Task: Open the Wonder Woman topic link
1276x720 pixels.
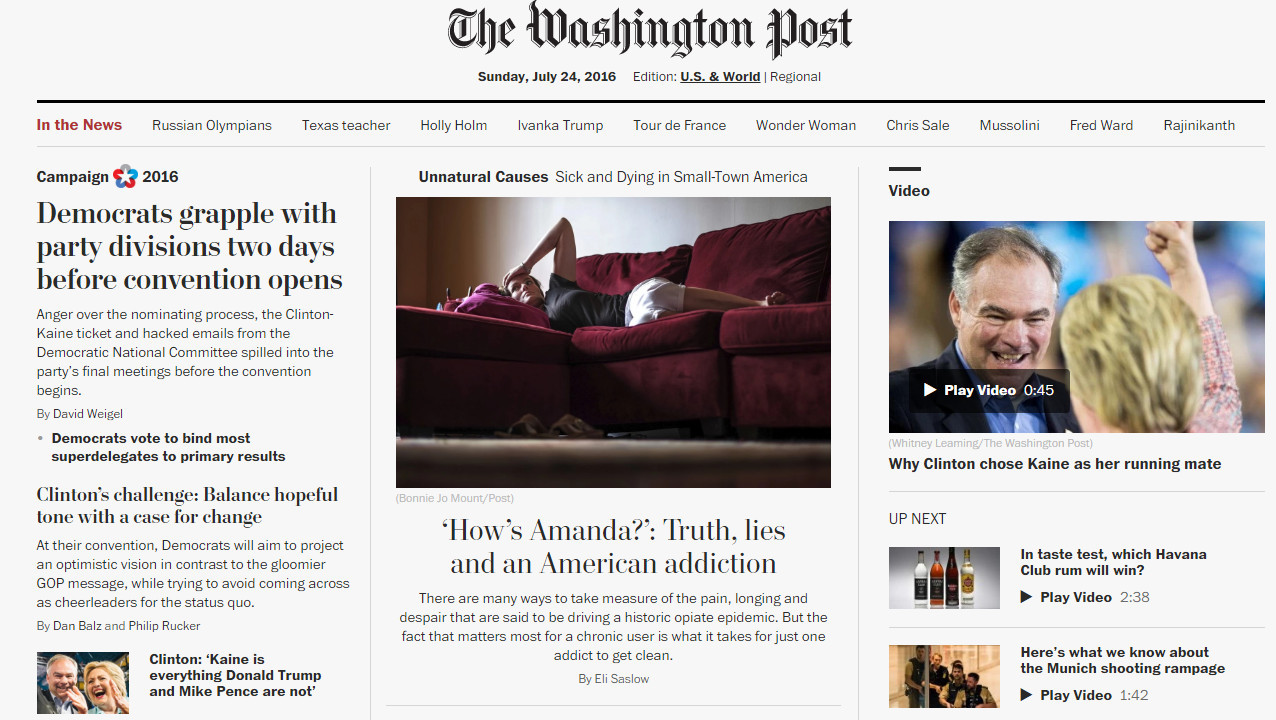Action: tap(806, 125)
